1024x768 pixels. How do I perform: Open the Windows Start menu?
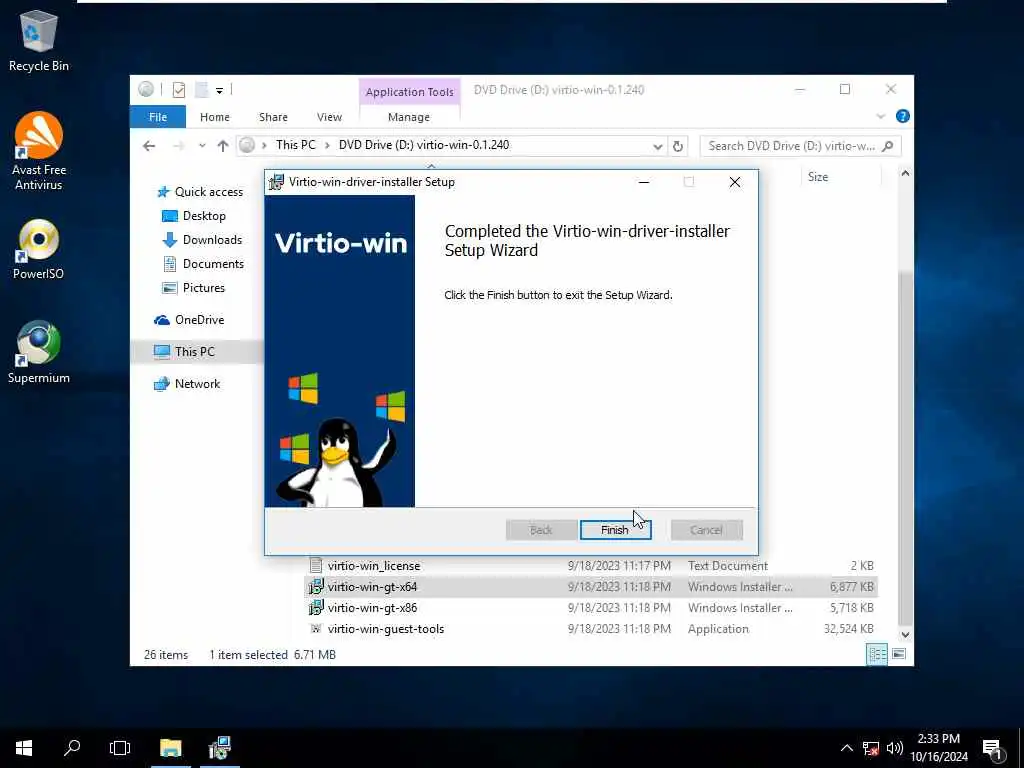point(24,748)
